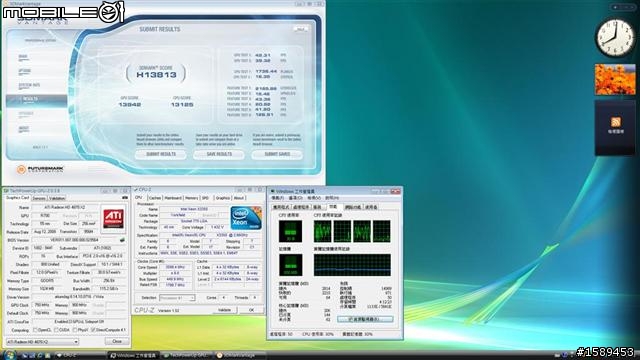This screenshot has height=360, width=640.
Task: Switch to the CPU tab in CPU-Z
Action: [139, 198]
